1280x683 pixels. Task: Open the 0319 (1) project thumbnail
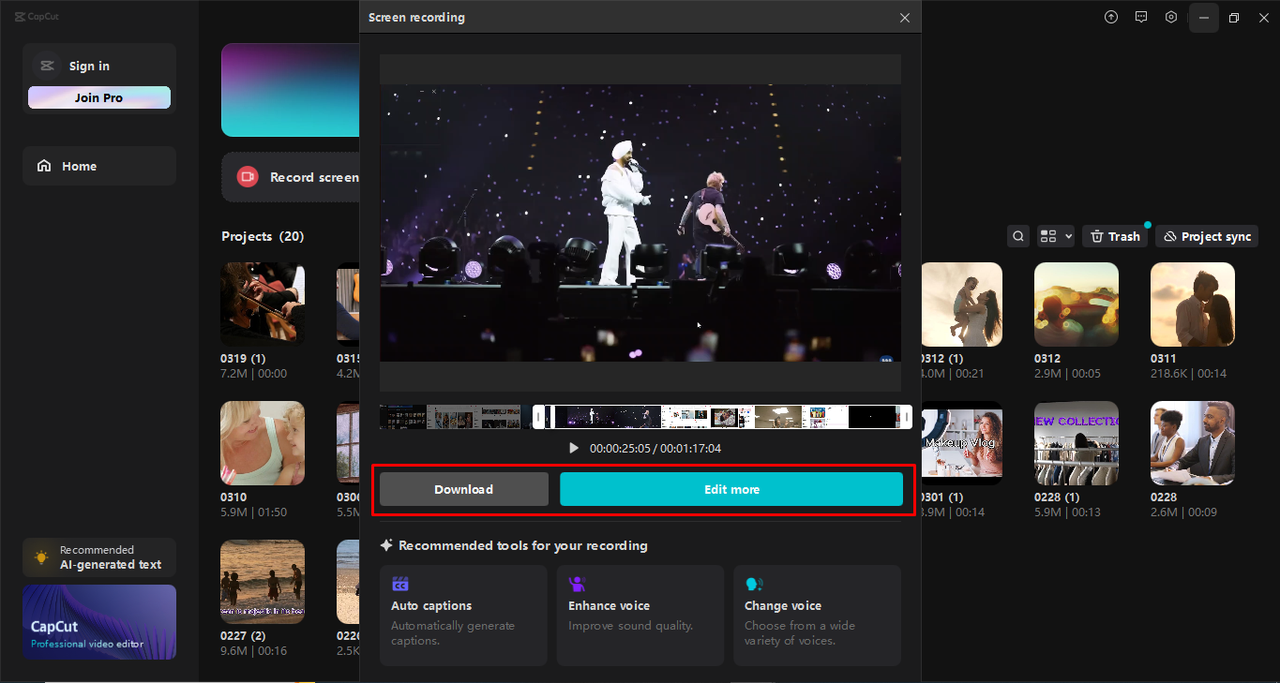[262, 303]
